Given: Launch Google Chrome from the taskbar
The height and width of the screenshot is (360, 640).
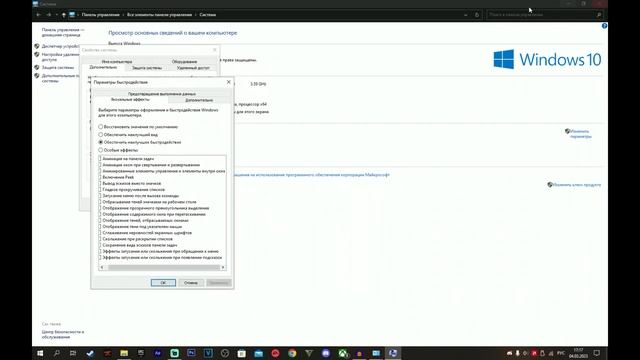Looking at the screenshot, I should tap(292, 353).
